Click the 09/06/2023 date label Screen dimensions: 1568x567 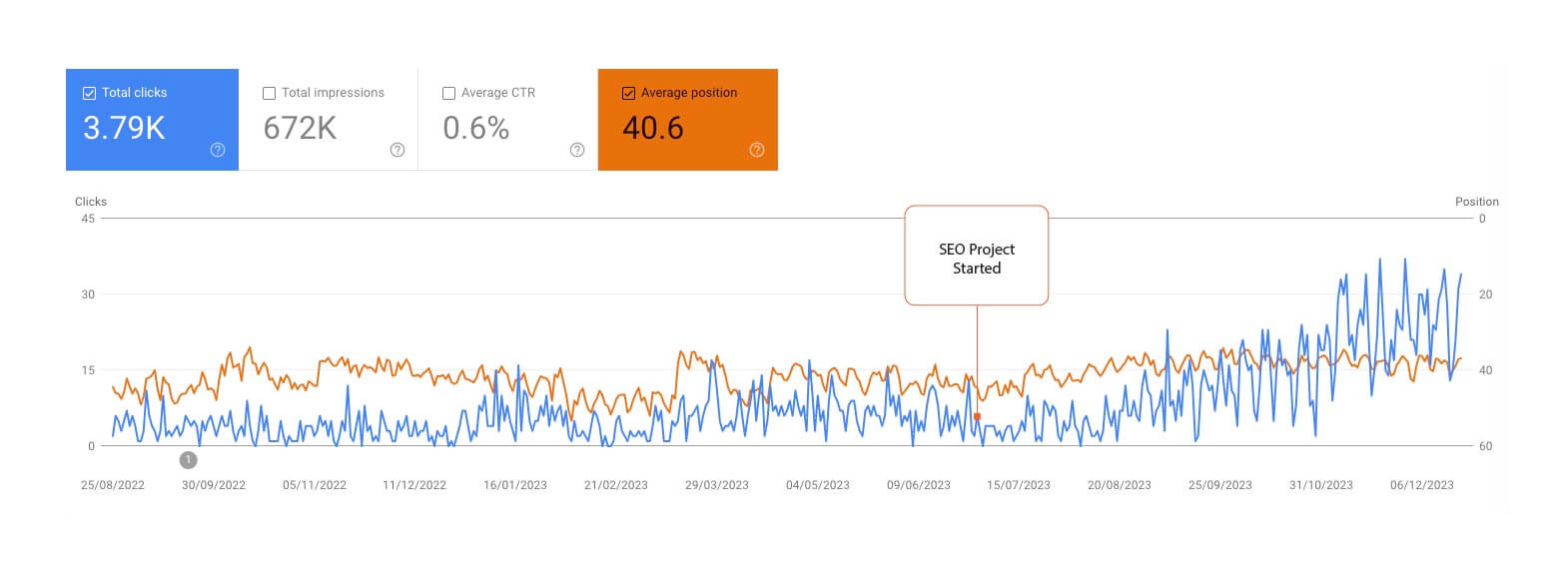919,485
